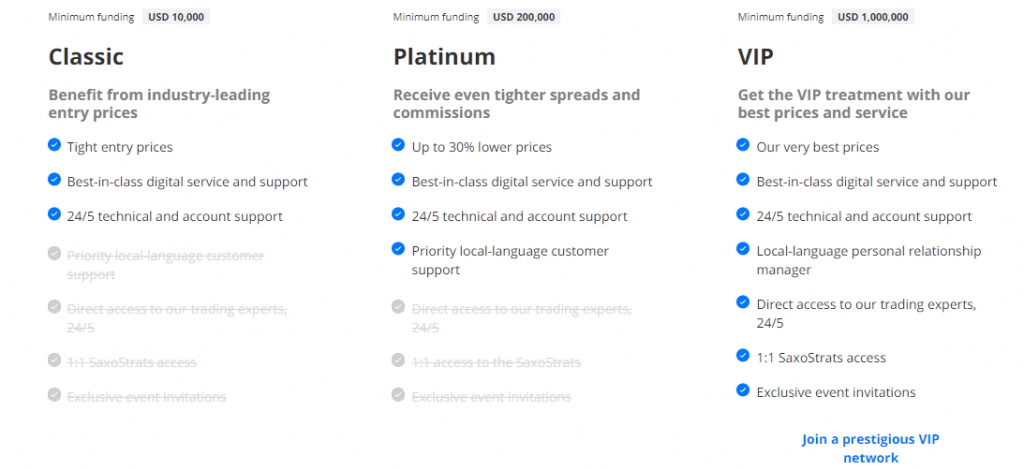Click the check icon beside VIP 1:1 SaxoStrats access
This screenshot has width=1024, height=470.
(743, 355)
